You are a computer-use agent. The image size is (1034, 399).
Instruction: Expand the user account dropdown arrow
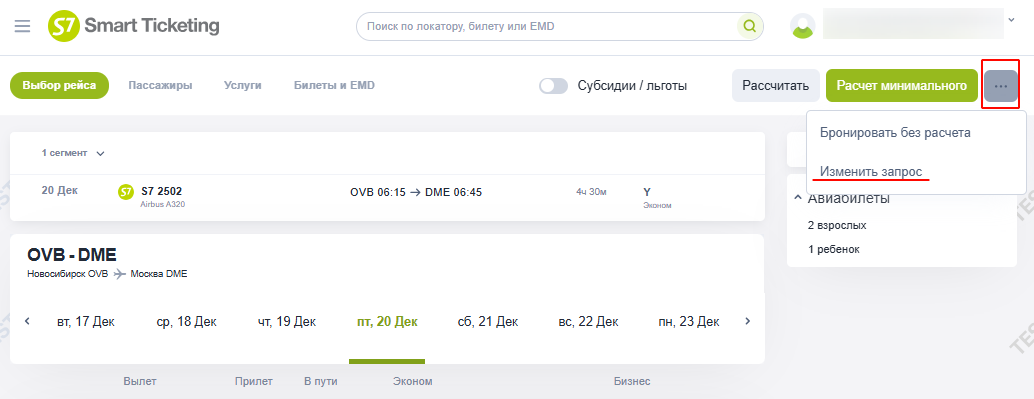pos(1012,20)
